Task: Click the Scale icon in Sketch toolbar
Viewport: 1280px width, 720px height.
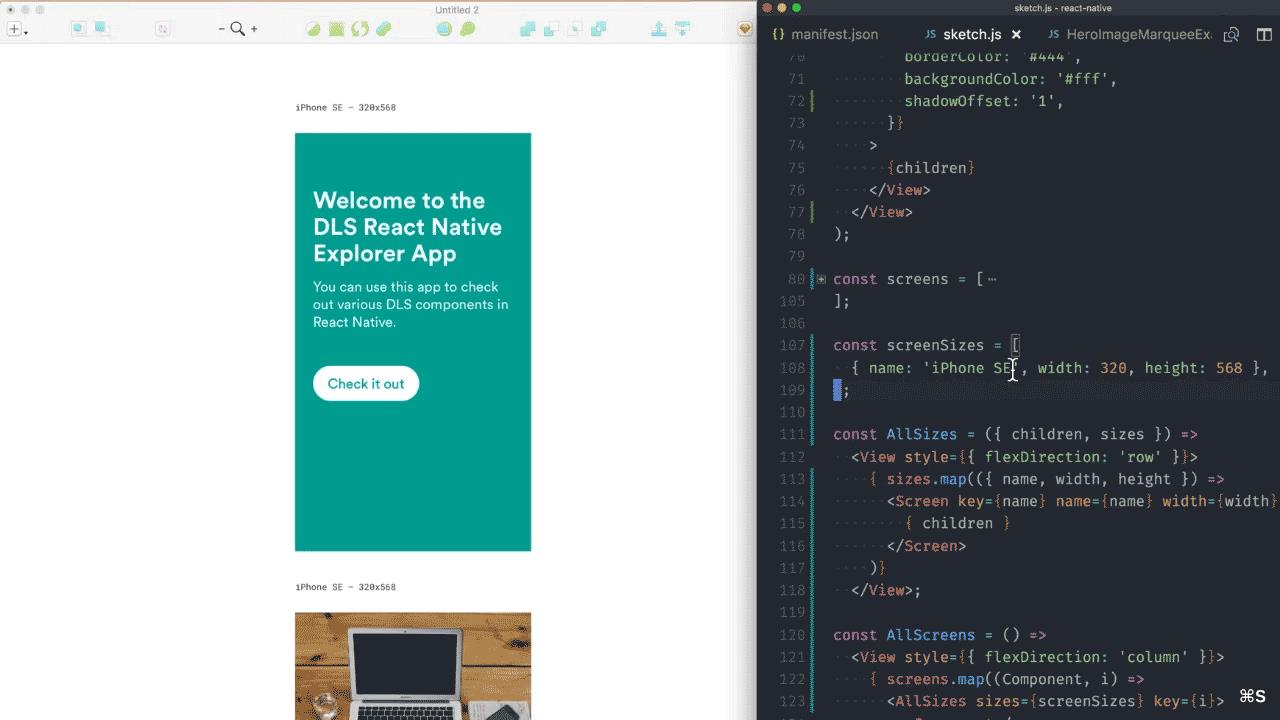Action: tap(467, 29)
